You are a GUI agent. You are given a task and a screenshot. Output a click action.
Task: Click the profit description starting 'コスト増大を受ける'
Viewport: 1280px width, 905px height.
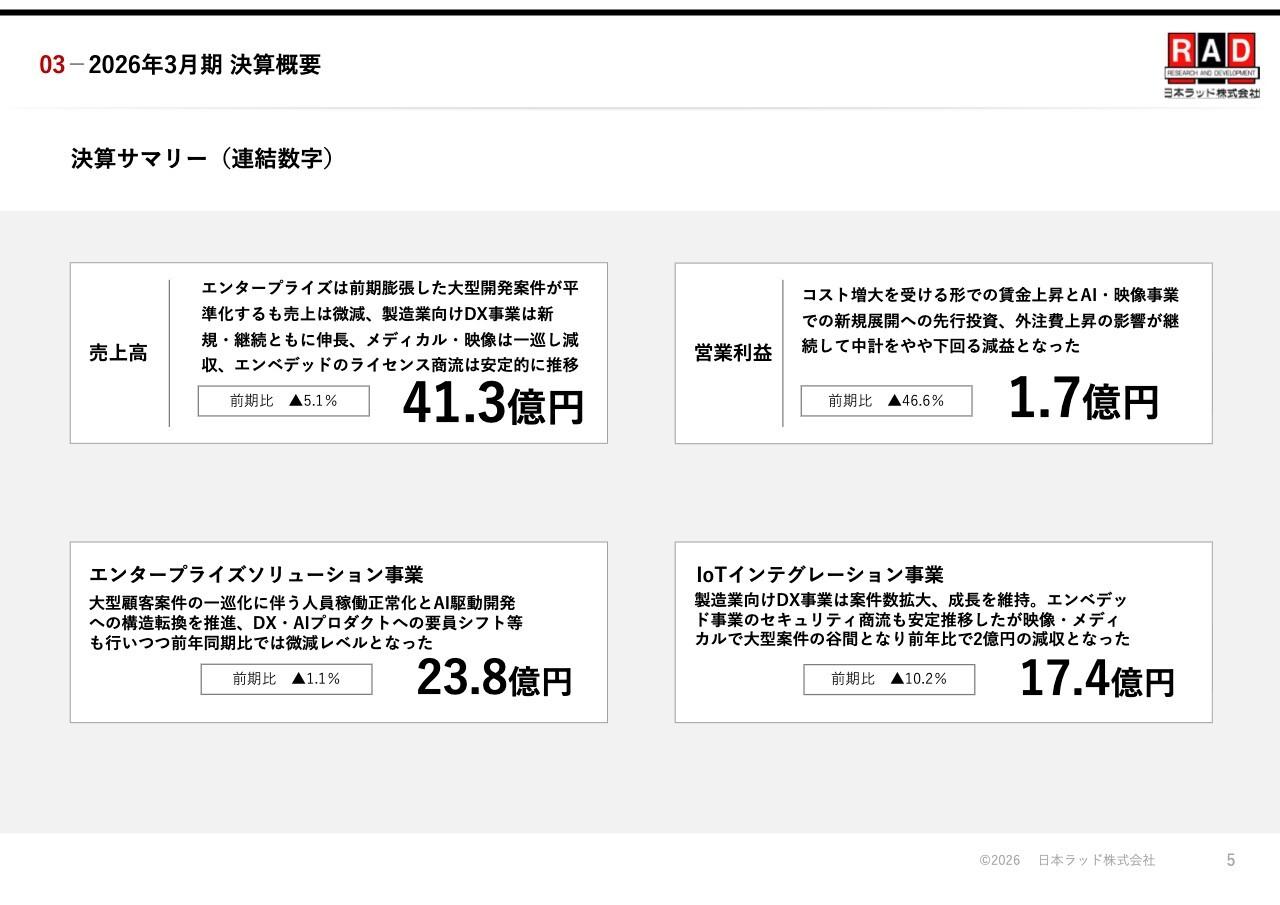click(991, 321)
